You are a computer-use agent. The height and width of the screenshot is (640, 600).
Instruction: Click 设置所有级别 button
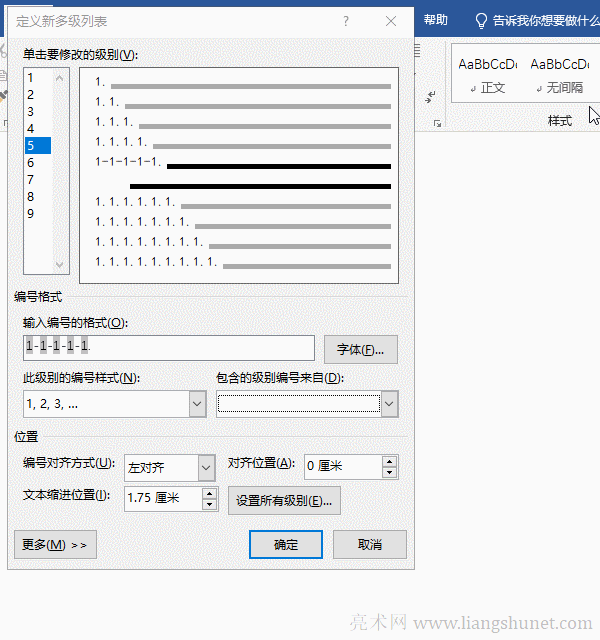(285, 500)
